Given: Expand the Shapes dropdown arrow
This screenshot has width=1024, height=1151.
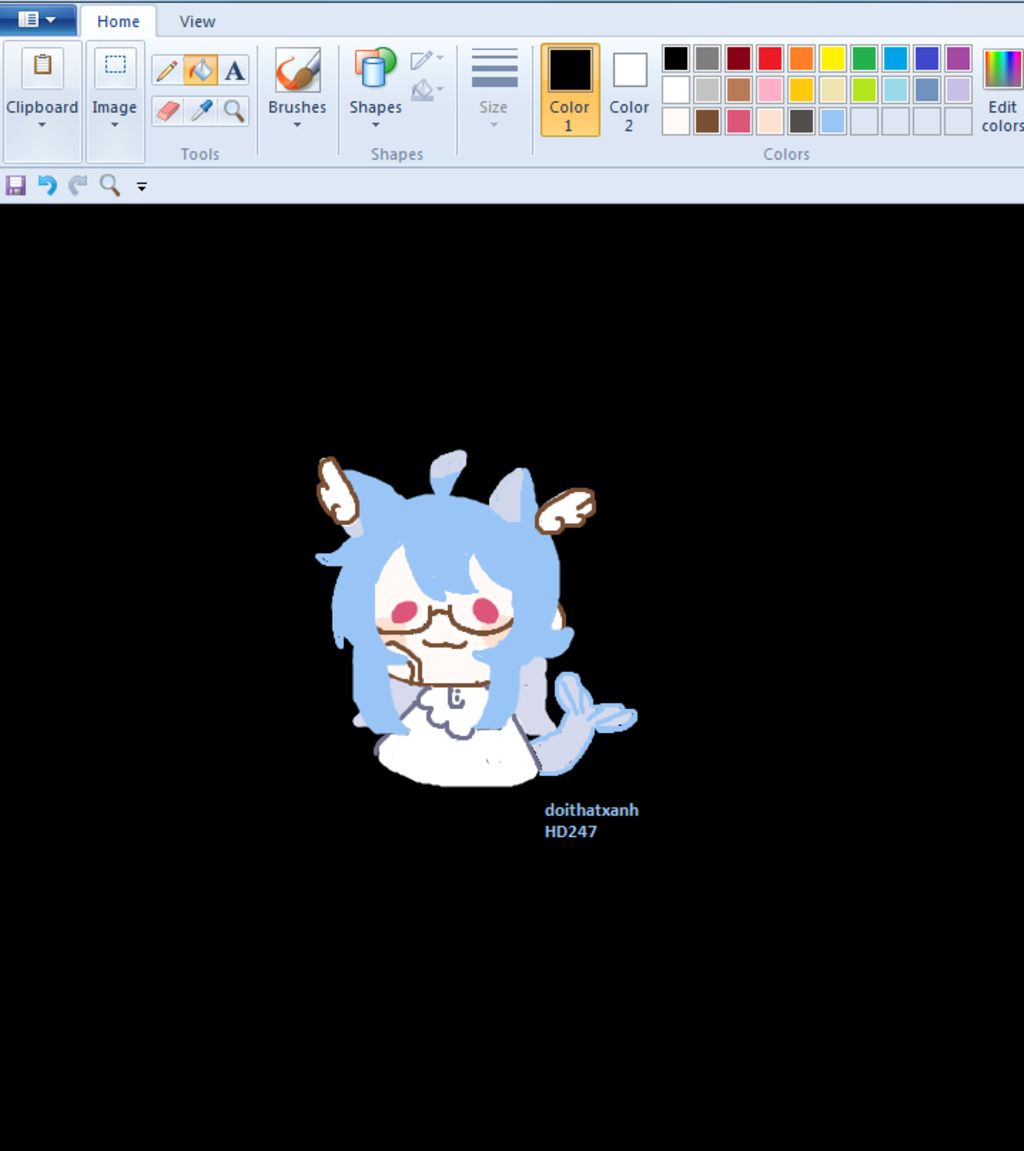Looking at the screenshot, I should coord(375,125).
